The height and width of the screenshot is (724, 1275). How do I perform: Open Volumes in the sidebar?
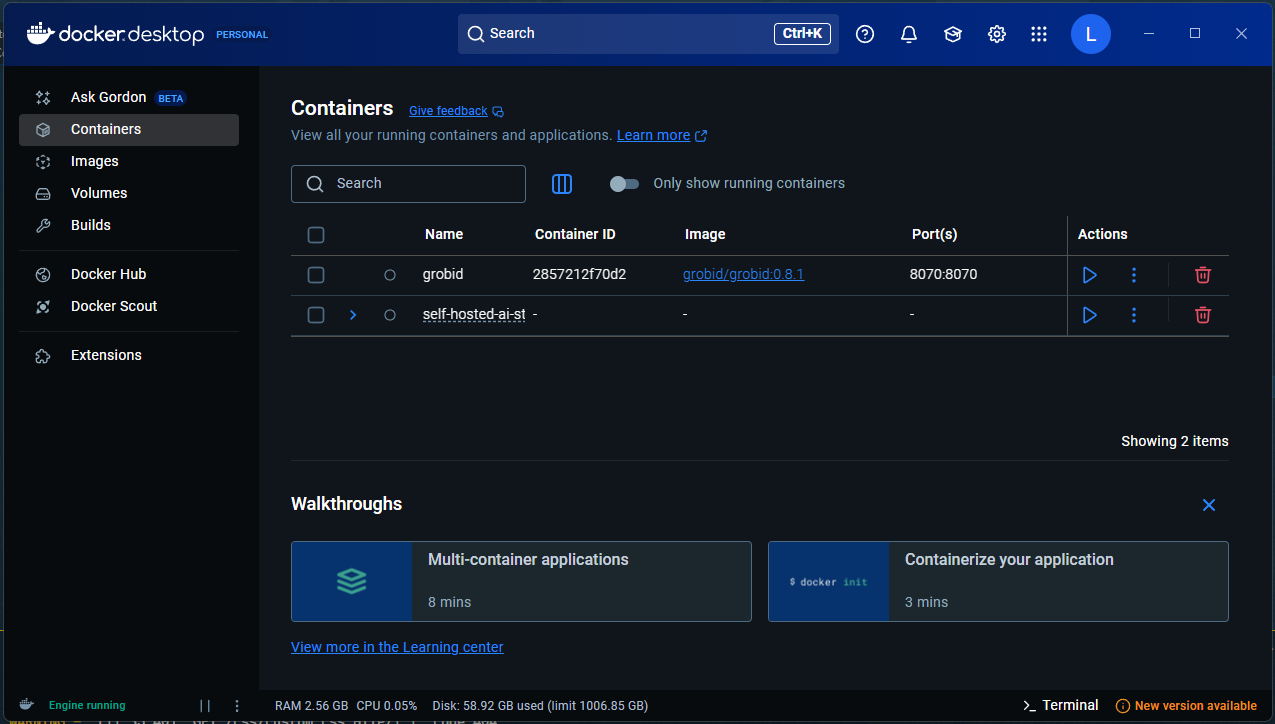click(129, 193)
